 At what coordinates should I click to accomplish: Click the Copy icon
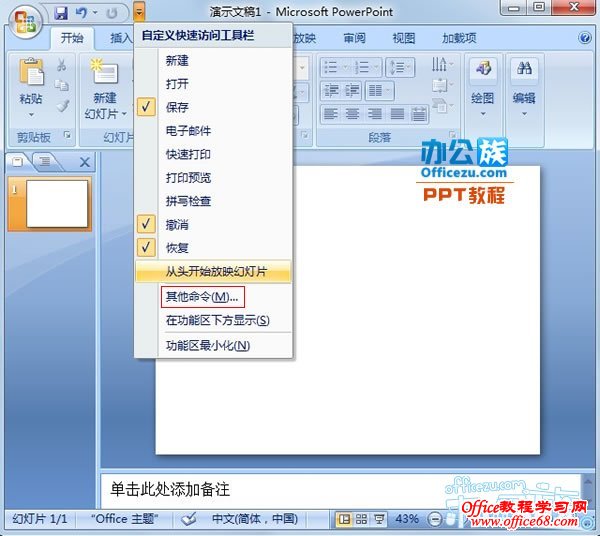click(x=62, y=85)
